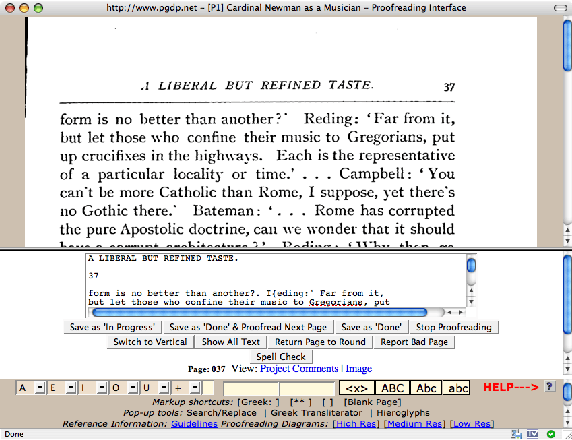572x440 pixels.
Task: Click into the proofreading text area
Action: tap(277, 281)
